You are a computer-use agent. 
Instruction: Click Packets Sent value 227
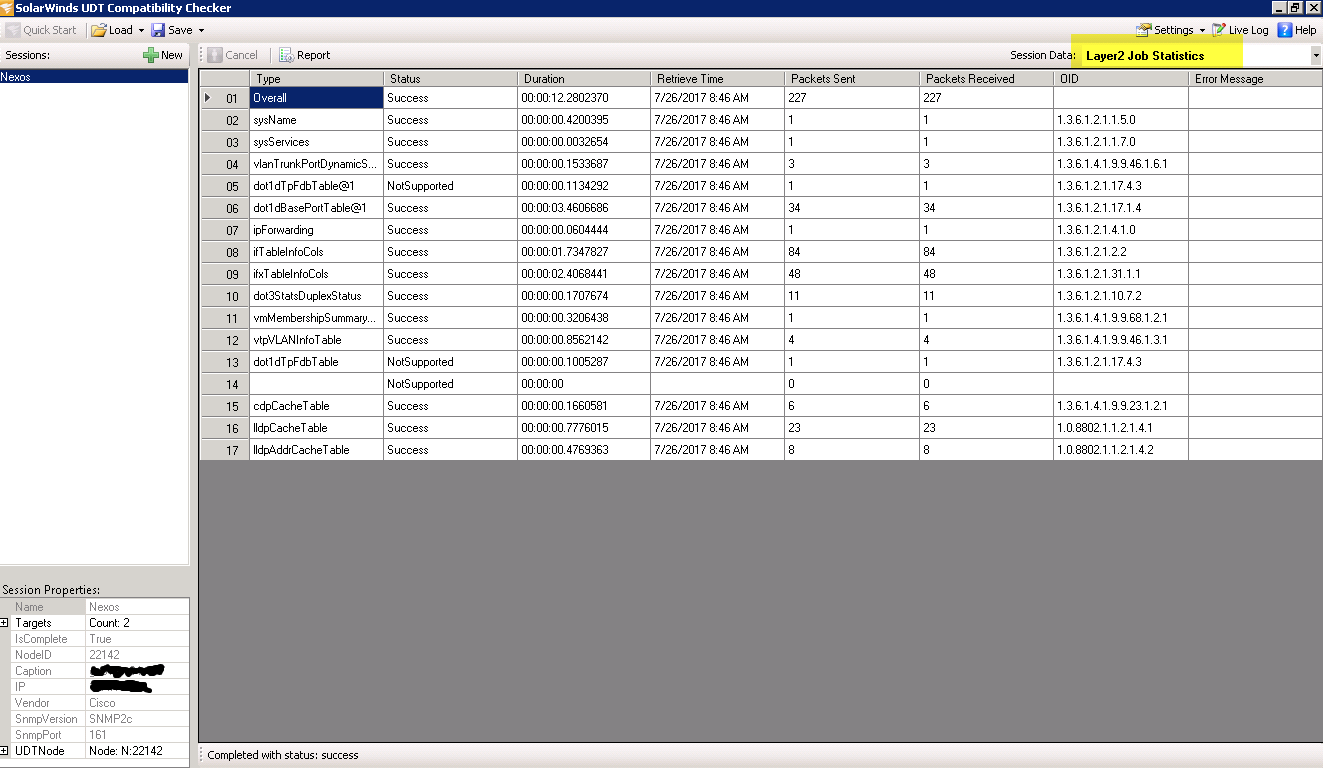pyautogui.click(x=852, y=98)
